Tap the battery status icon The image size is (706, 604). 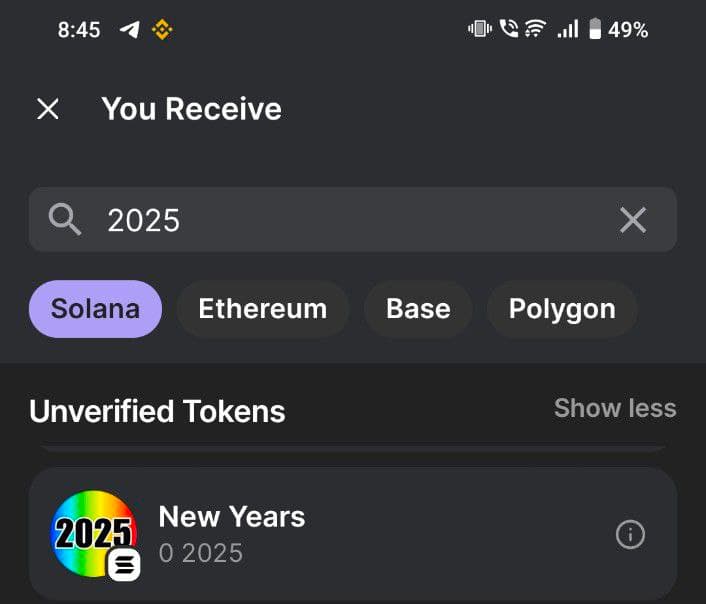coord(595,29)
